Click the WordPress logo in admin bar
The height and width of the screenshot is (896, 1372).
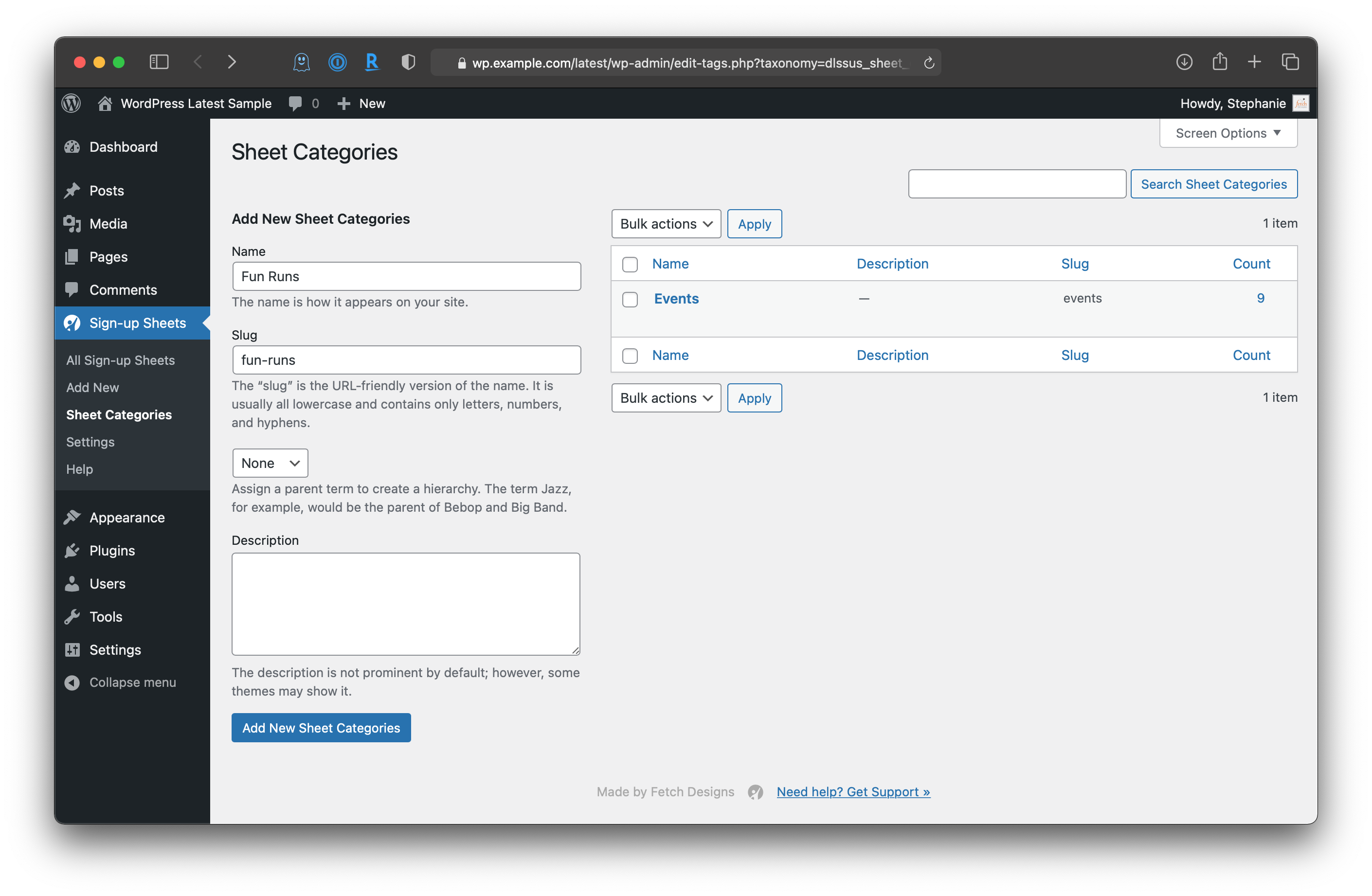tap(71, 104)
